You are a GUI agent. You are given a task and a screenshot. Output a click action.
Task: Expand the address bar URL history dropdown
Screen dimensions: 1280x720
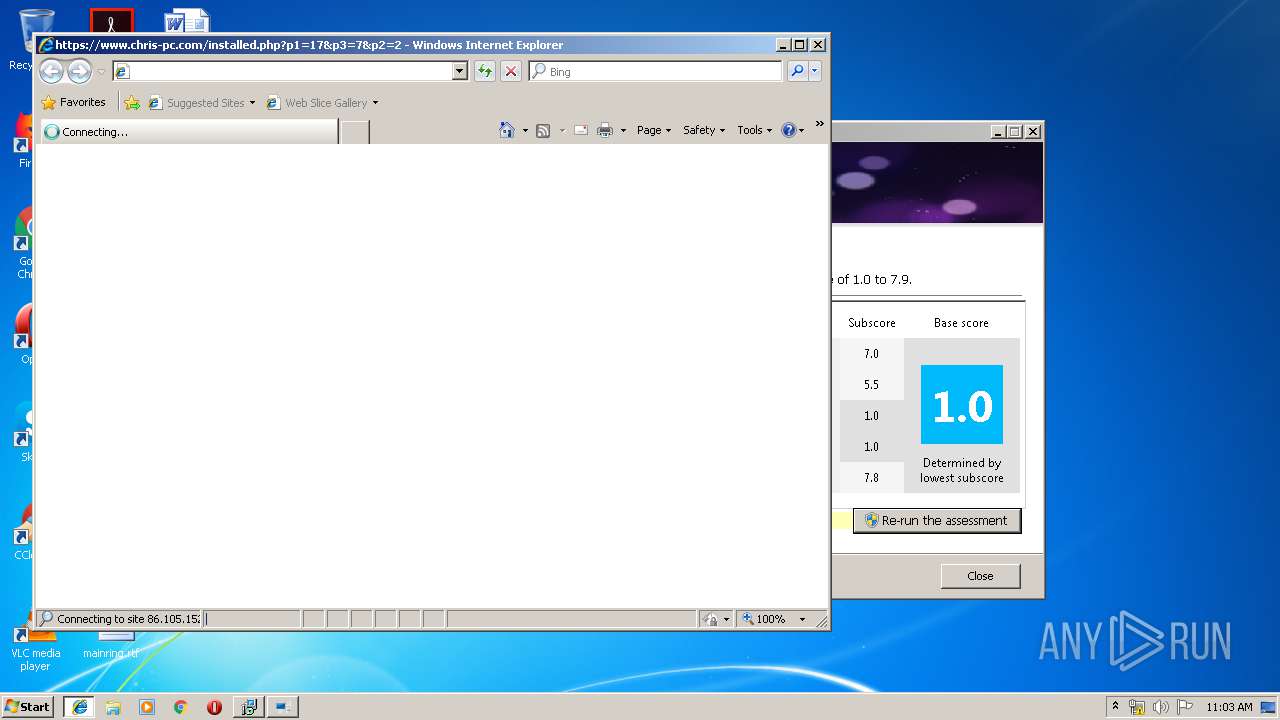tap(460, 71)
